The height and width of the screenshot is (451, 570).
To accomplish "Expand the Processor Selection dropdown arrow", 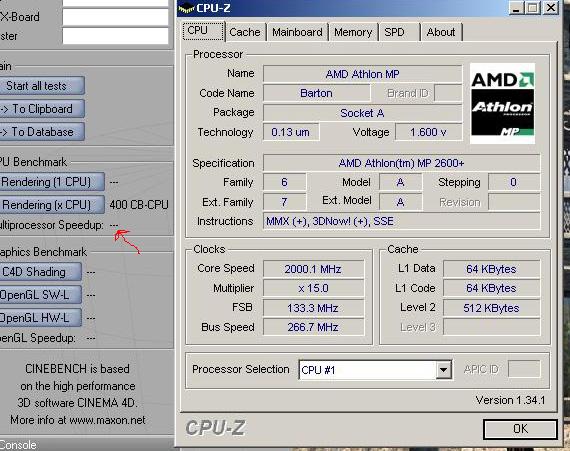I will pos(443,370).
